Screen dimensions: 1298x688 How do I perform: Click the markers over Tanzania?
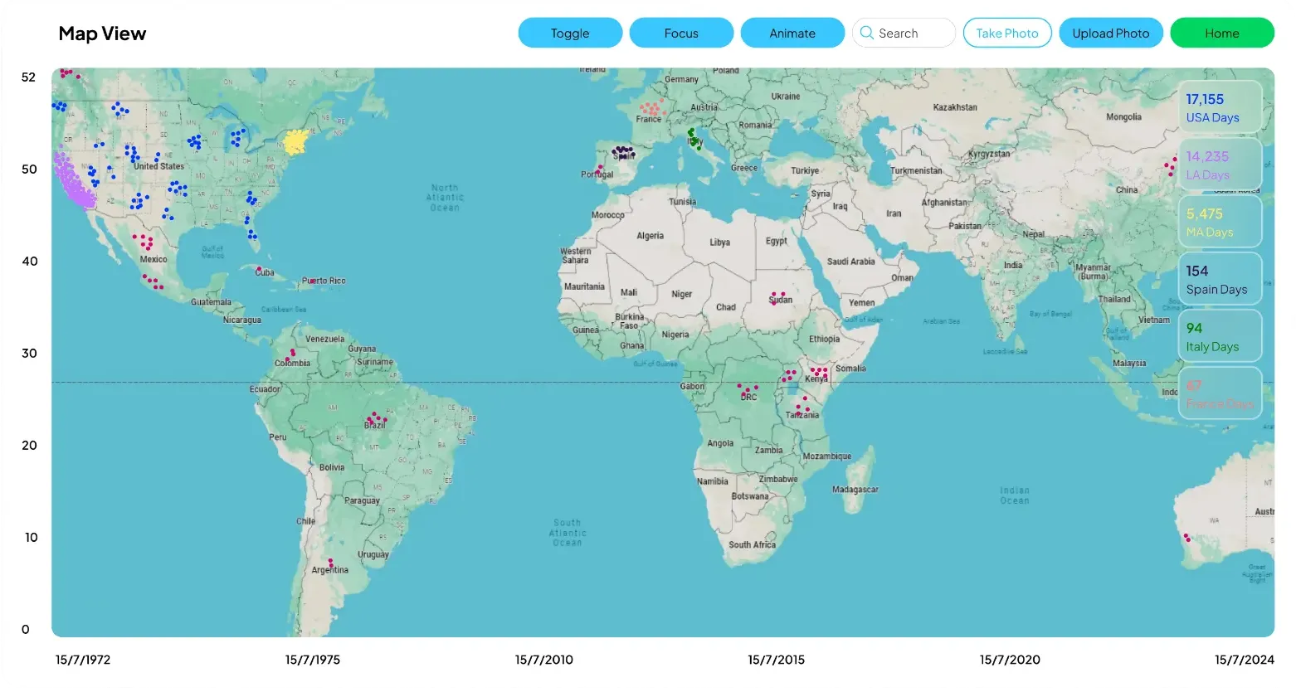click(x=803, y=406)
